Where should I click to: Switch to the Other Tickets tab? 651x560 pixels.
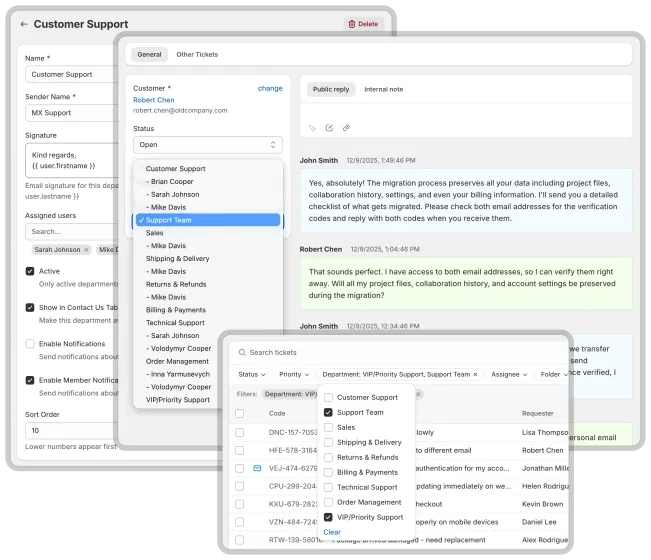coord(197,54)
